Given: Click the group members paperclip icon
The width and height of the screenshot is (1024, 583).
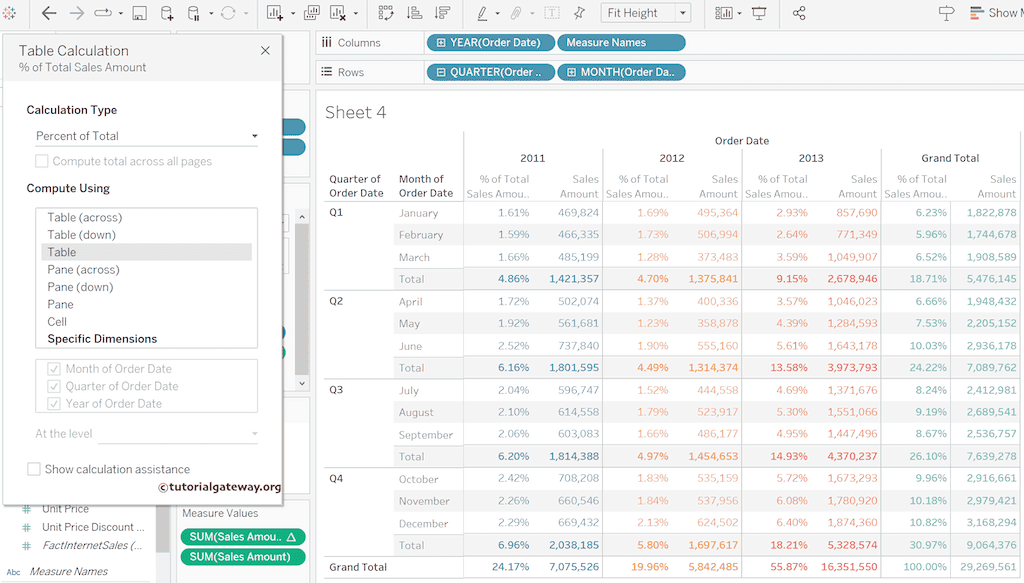Looking at the screenshot, I should point(517,13).
